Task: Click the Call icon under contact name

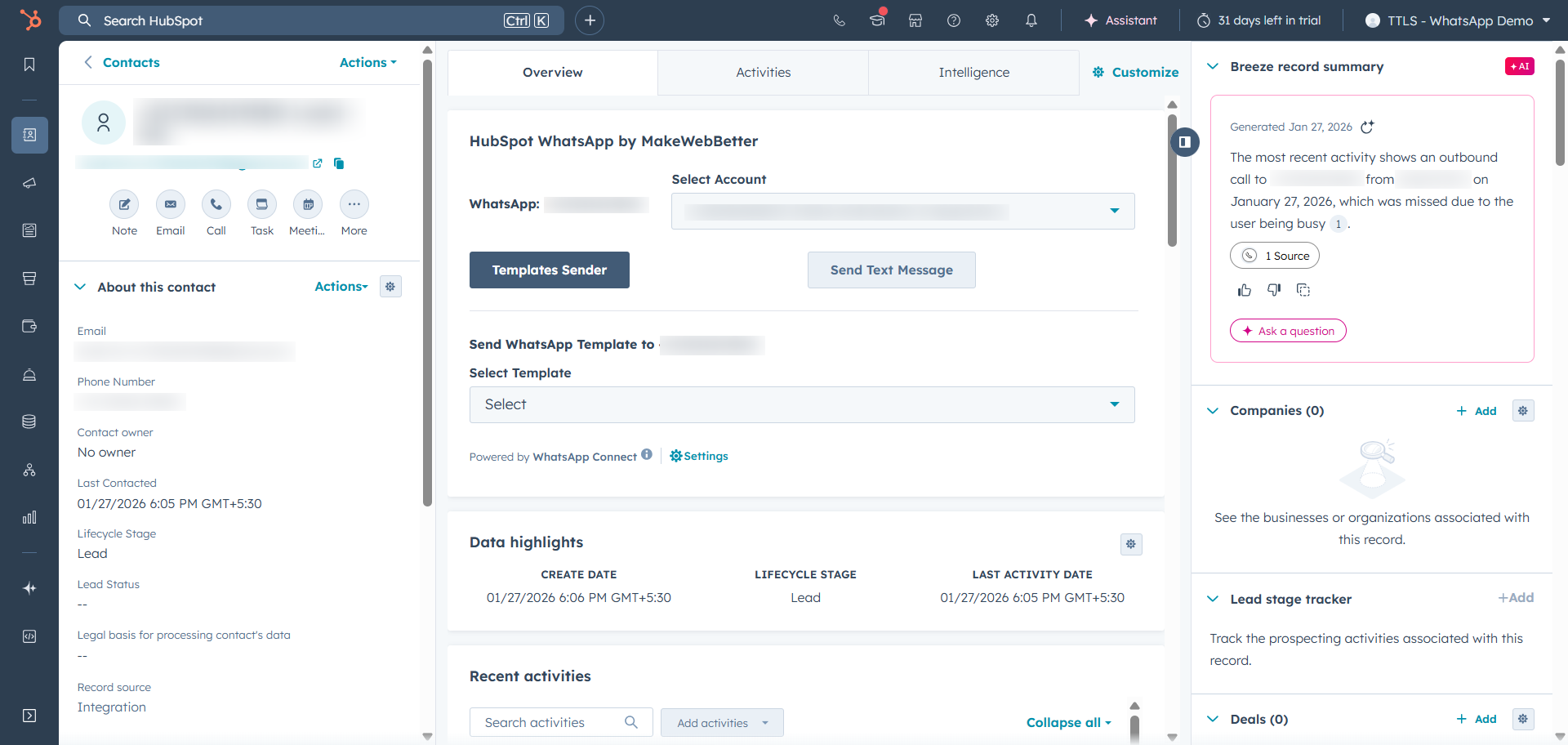Action: [216, 204]
